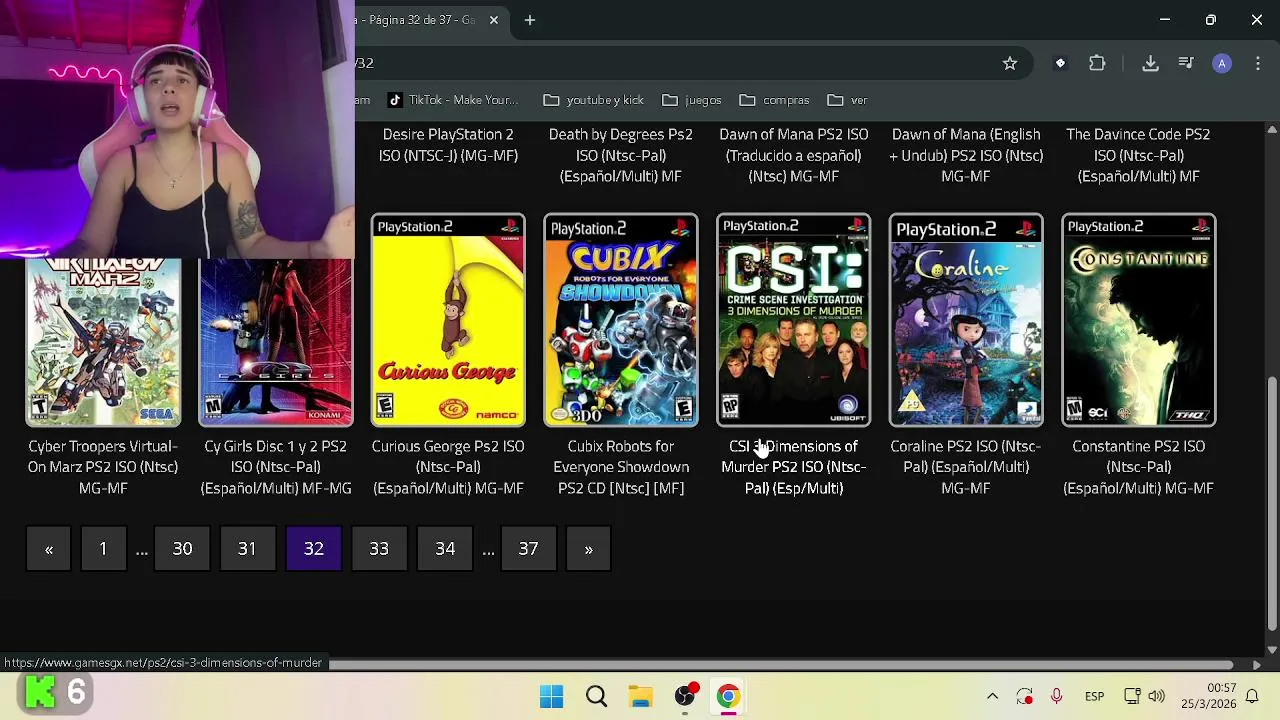Go to last pagination page 37

528,548
